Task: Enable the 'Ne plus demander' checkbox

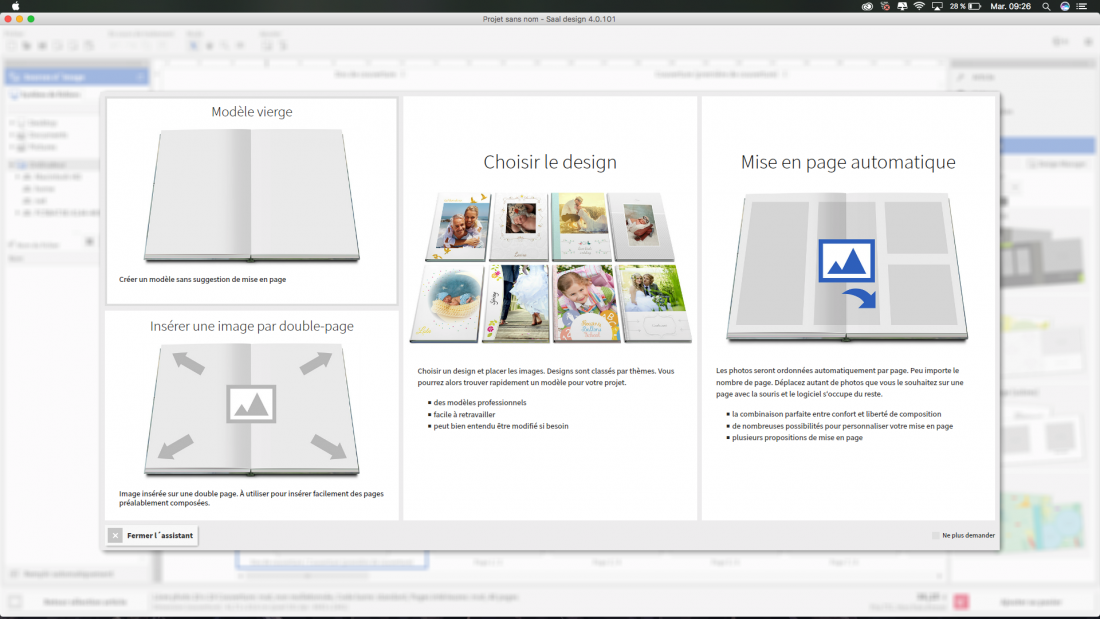Action: (936, 535)
